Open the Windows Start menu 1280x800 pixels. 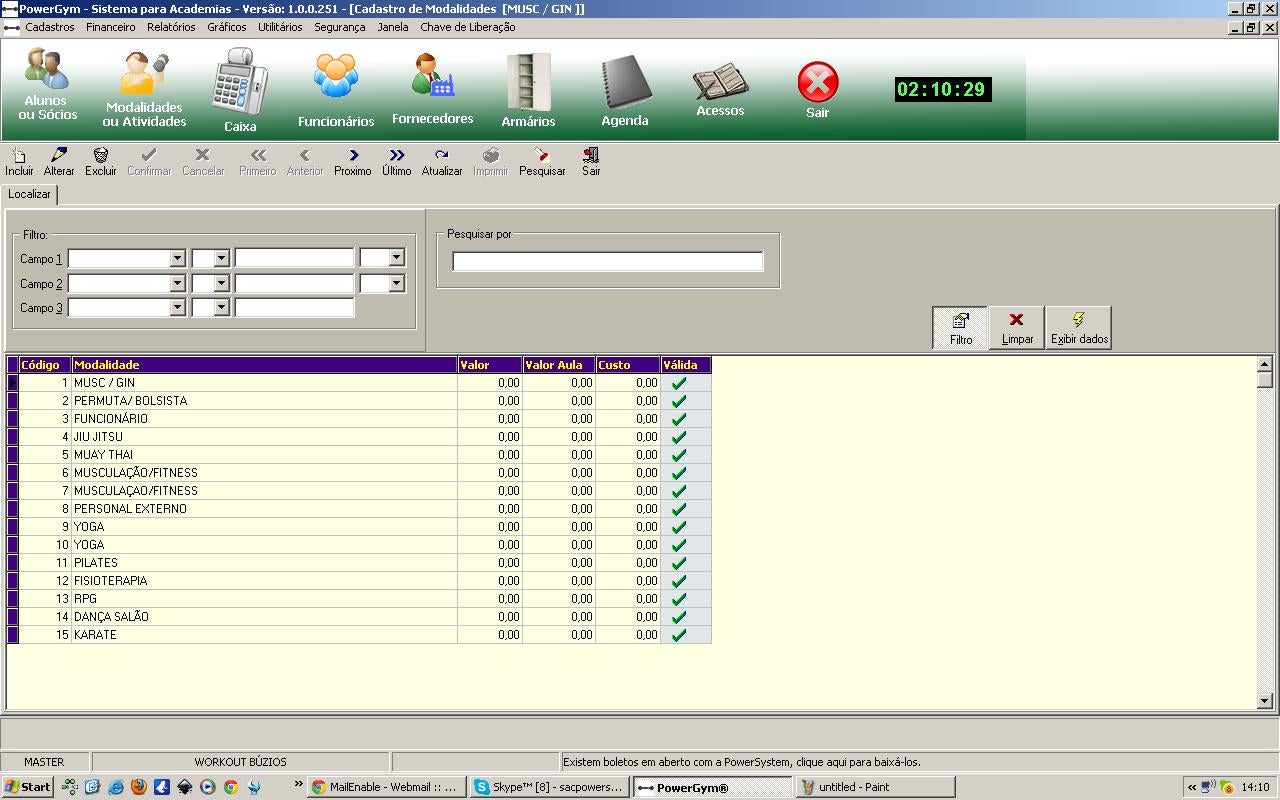[27, 787]
